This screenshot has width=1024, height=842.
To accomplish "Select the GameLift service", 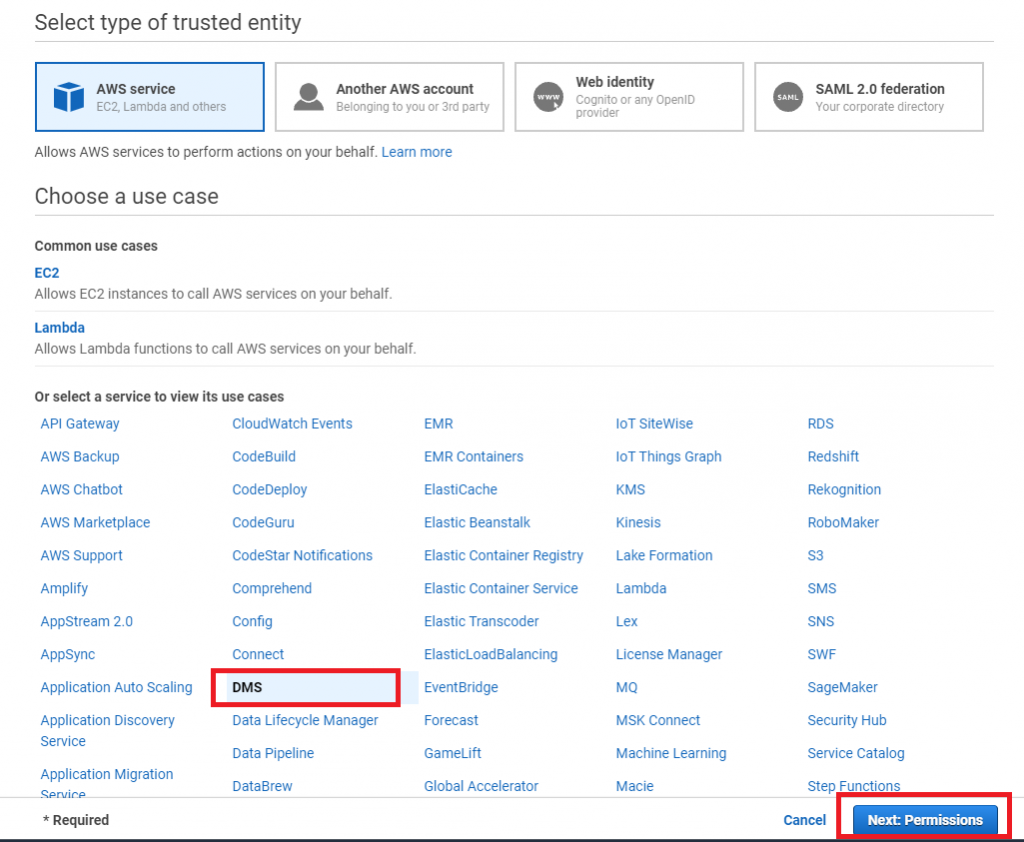I will coord(453,753).
